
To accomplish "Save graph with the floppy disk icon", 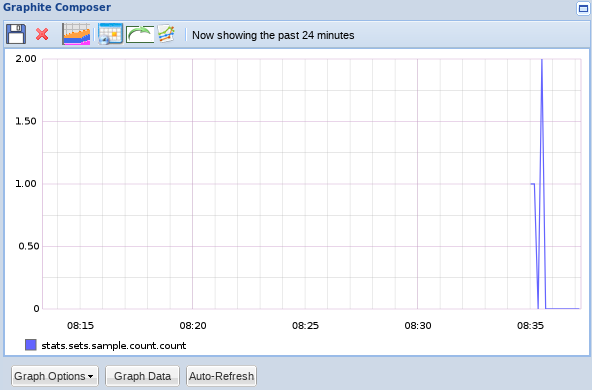I will (16, 34).
